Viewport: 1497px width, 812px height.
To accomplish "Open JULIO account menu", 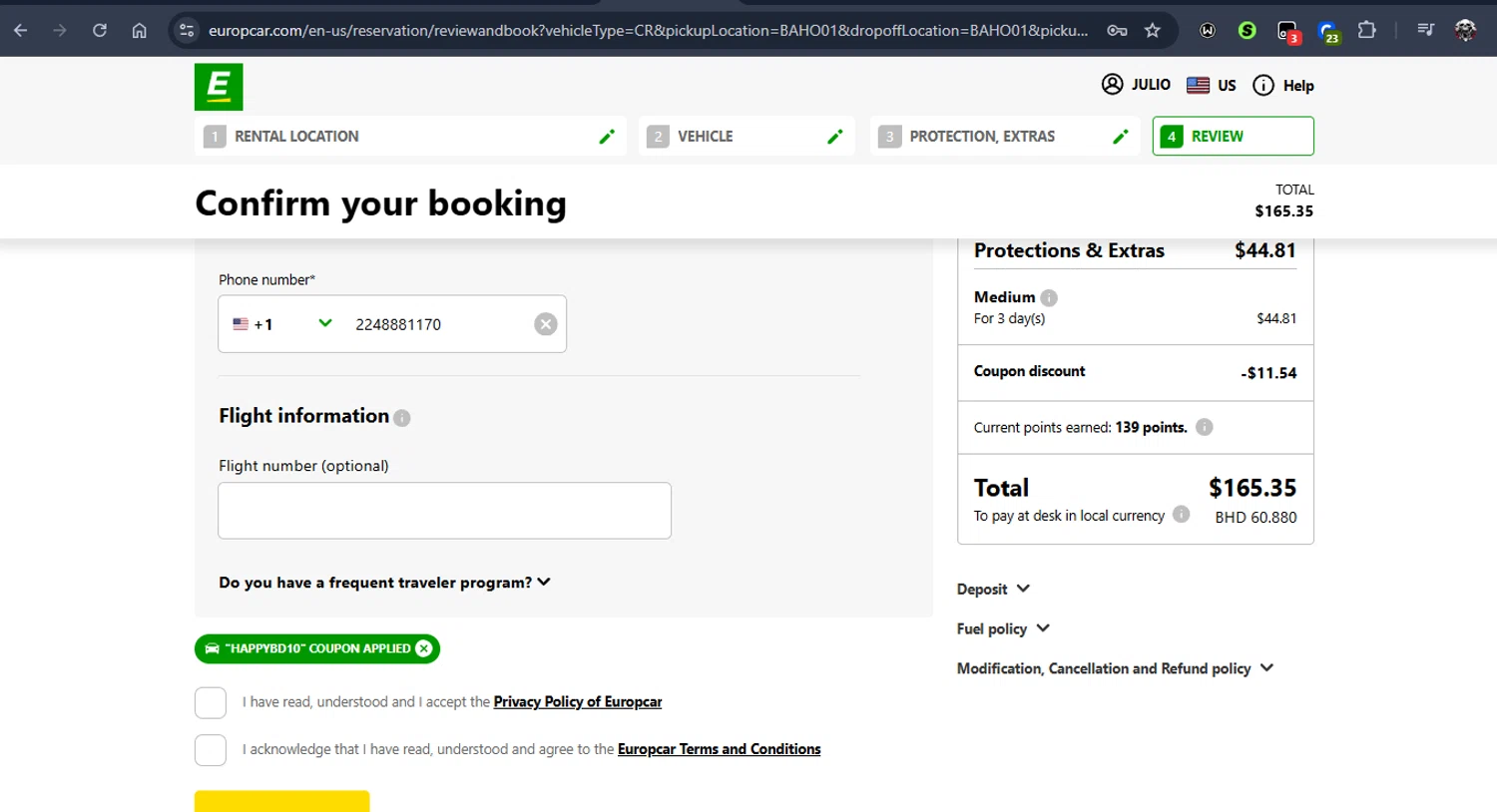I will 1136,85.
